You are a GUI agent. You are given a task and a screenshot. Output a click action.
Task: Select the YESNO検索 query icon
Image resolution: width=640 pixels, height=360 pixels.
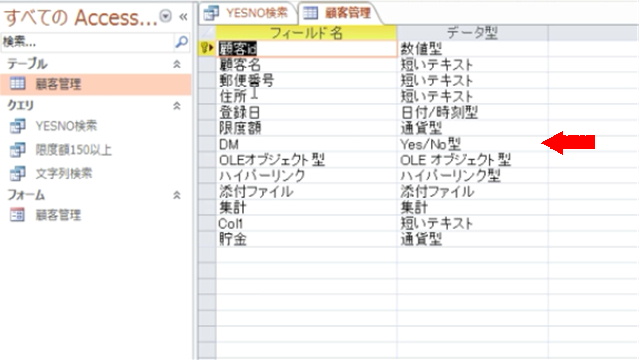(x=18, y=126)
